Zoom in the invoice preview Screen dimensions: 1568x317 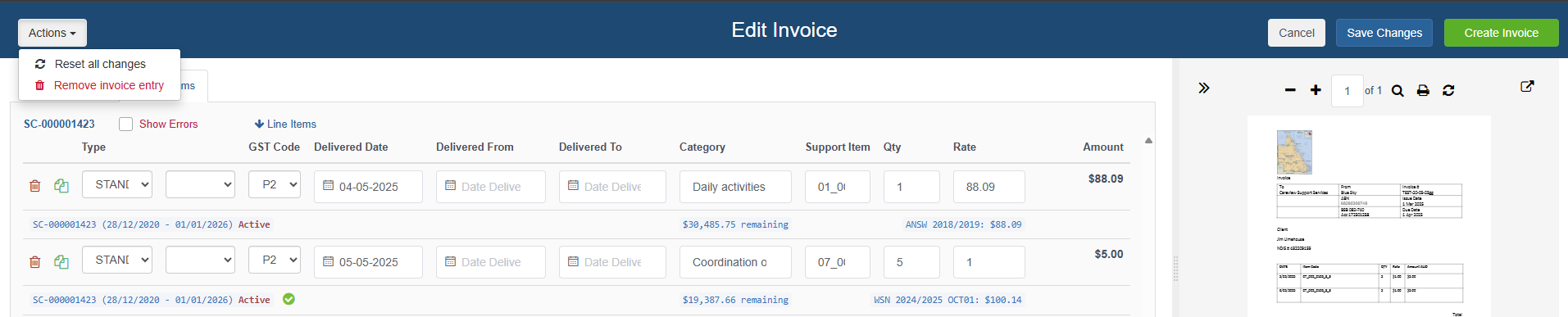pos(1316,90)
